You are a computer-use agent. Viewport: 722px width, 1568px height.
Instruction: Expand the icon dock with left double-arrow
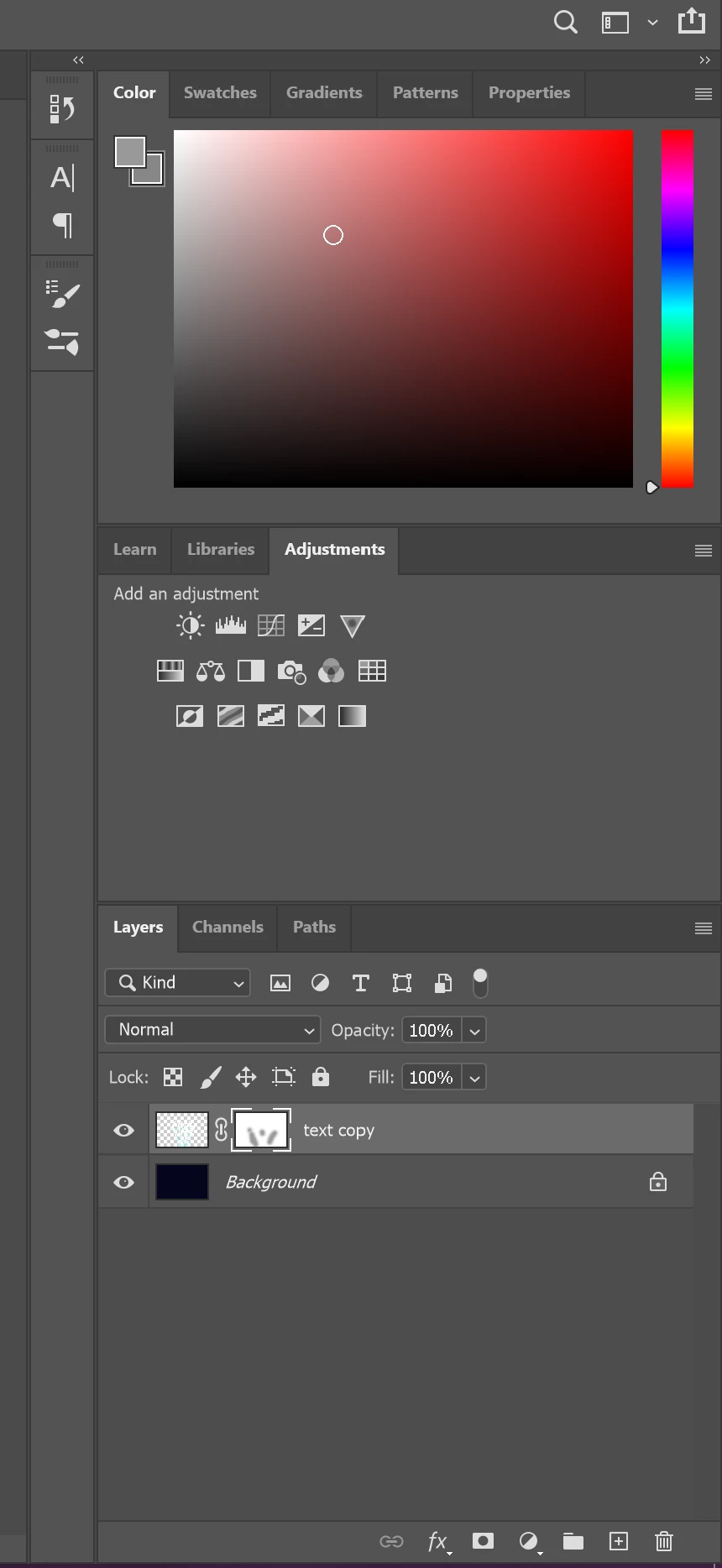78,60
